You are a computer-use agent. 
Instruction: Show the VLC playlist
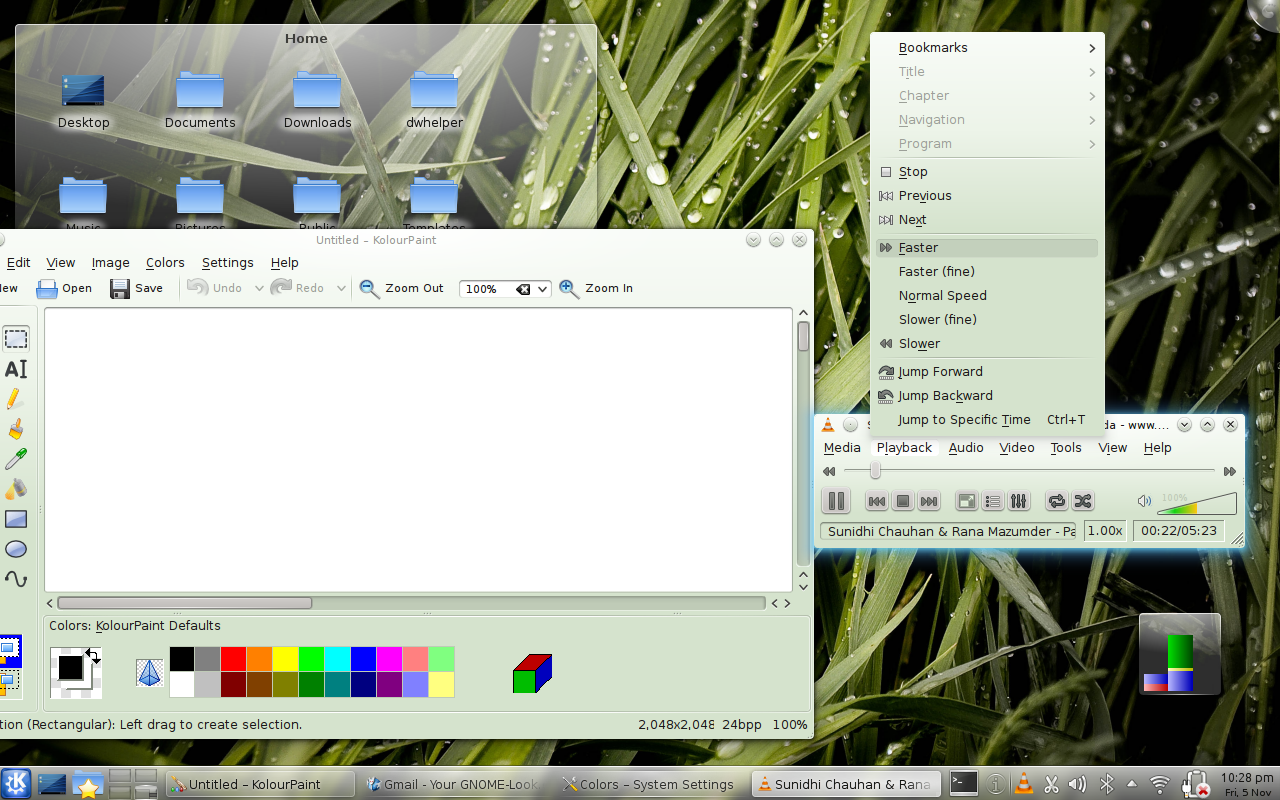click(x=992, y=501)
